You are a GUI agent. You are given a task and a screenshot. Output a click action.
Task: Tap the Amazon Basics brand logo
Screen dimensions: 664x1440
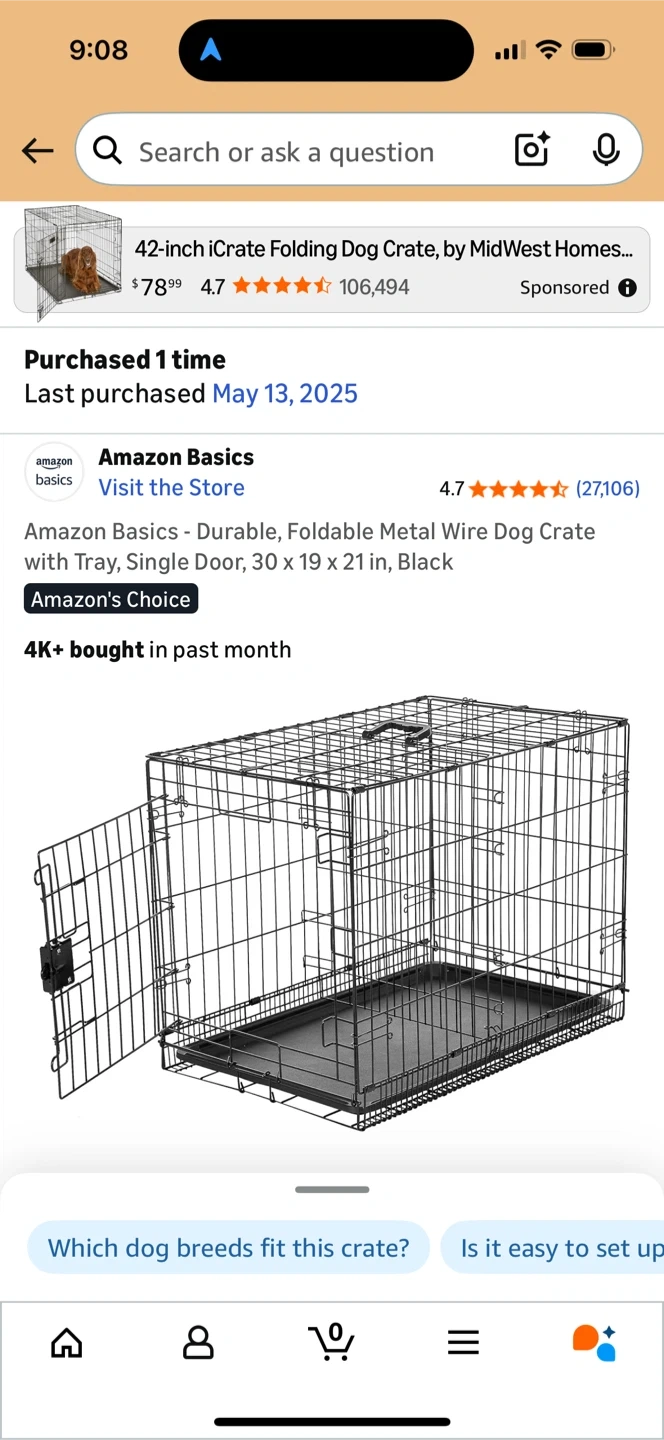(x=54, y=471)
